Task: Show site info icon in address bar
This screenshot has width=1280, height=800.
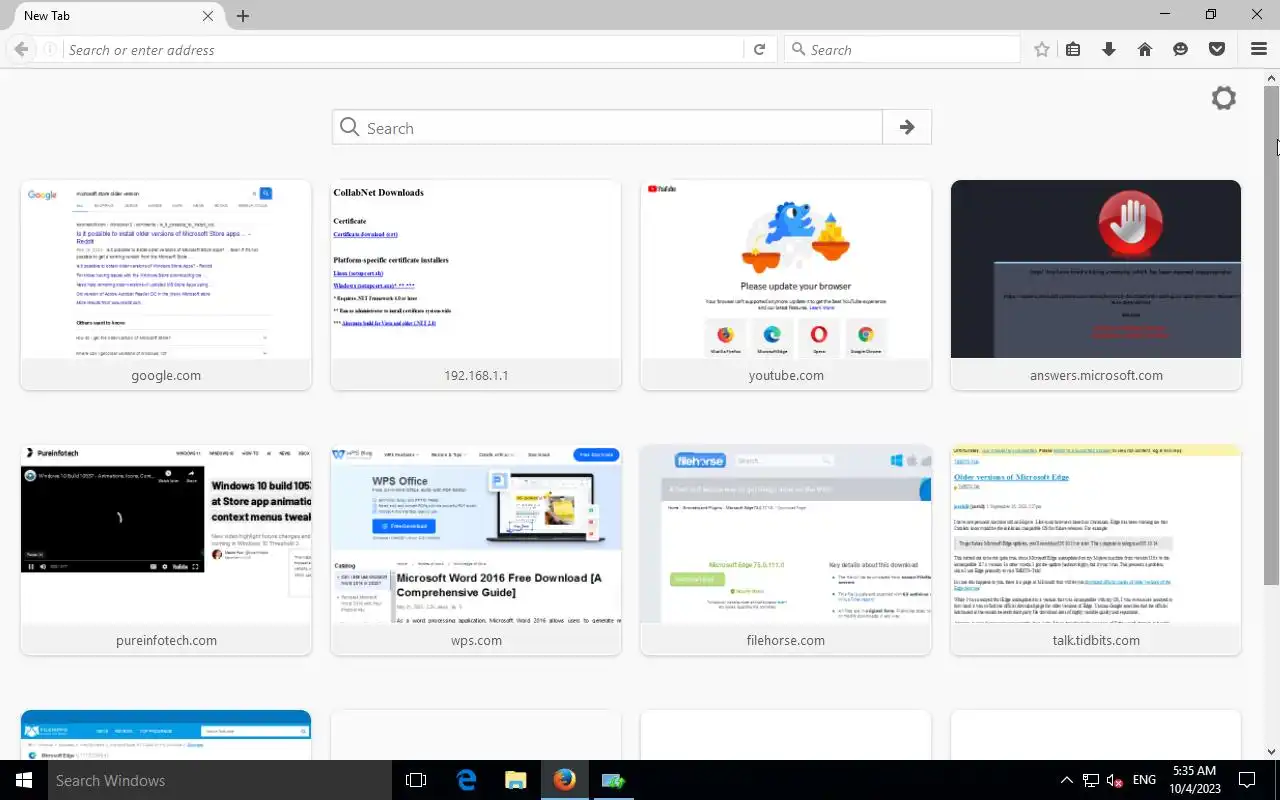Action: coord(49,49)
